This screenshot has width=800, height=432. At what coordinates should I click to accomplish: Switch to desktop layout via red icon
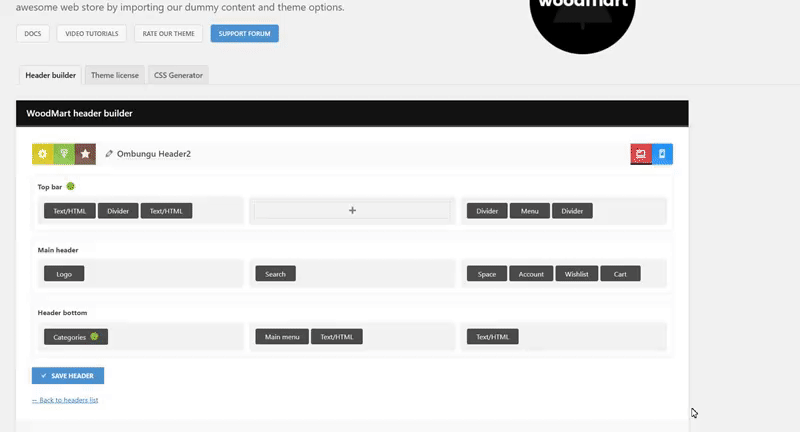pos(641,154)
